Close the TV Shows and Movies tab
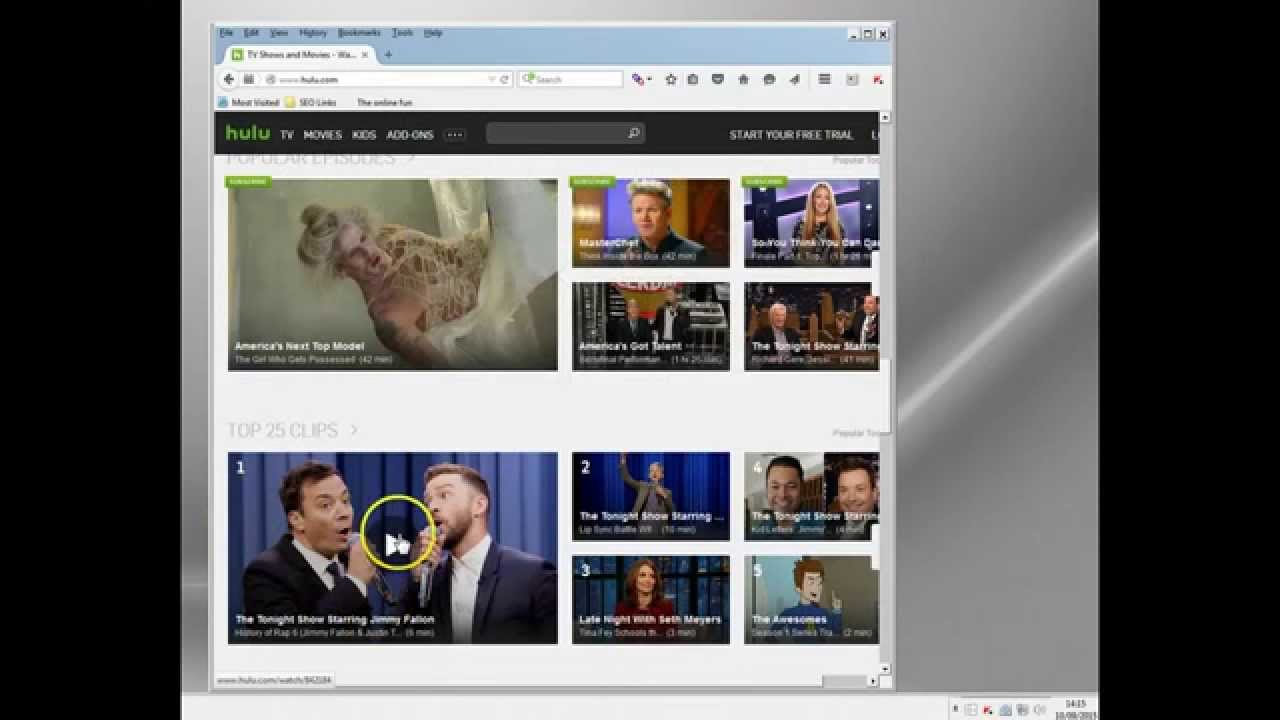 [365, 55]
